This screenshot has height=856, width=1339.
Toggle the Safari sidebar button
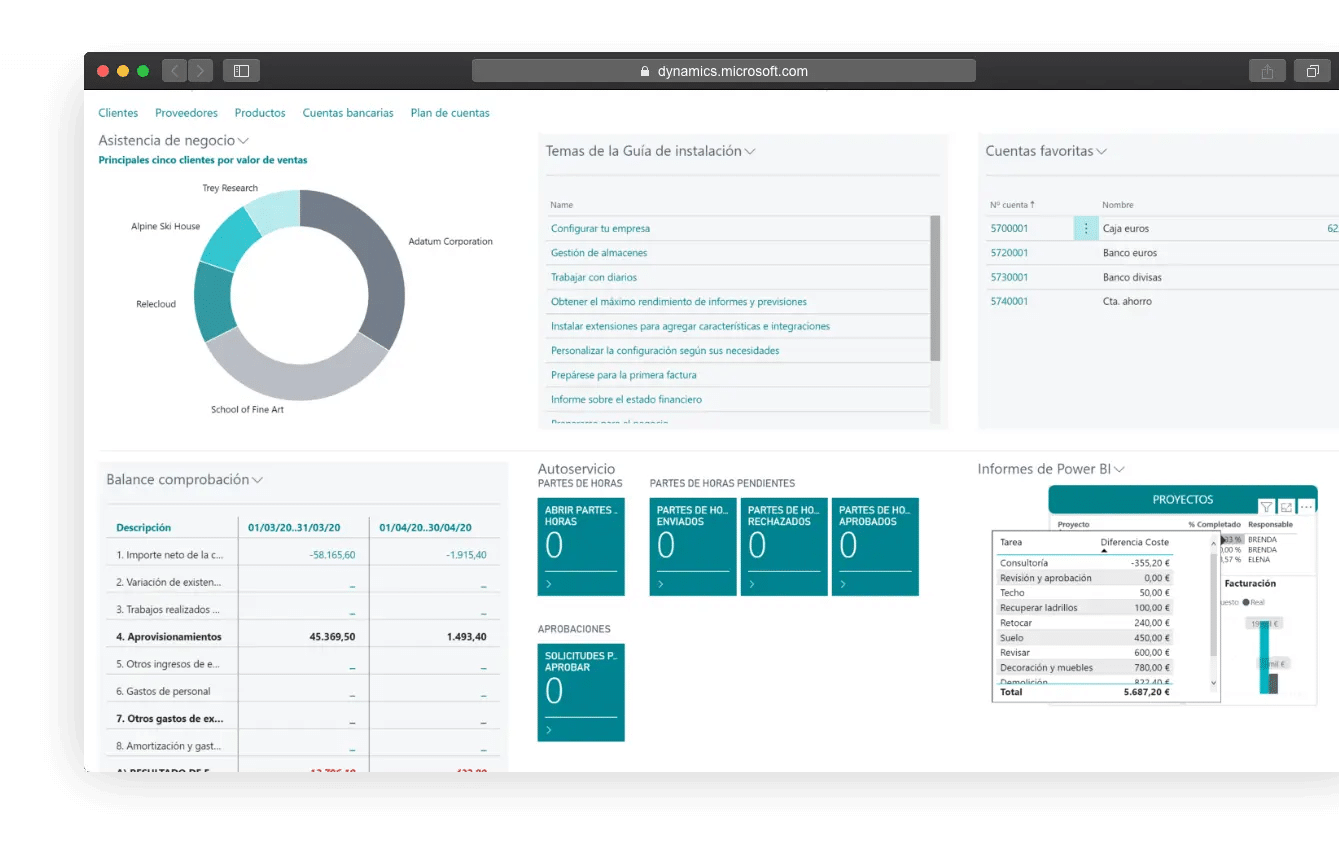(241, 71)
